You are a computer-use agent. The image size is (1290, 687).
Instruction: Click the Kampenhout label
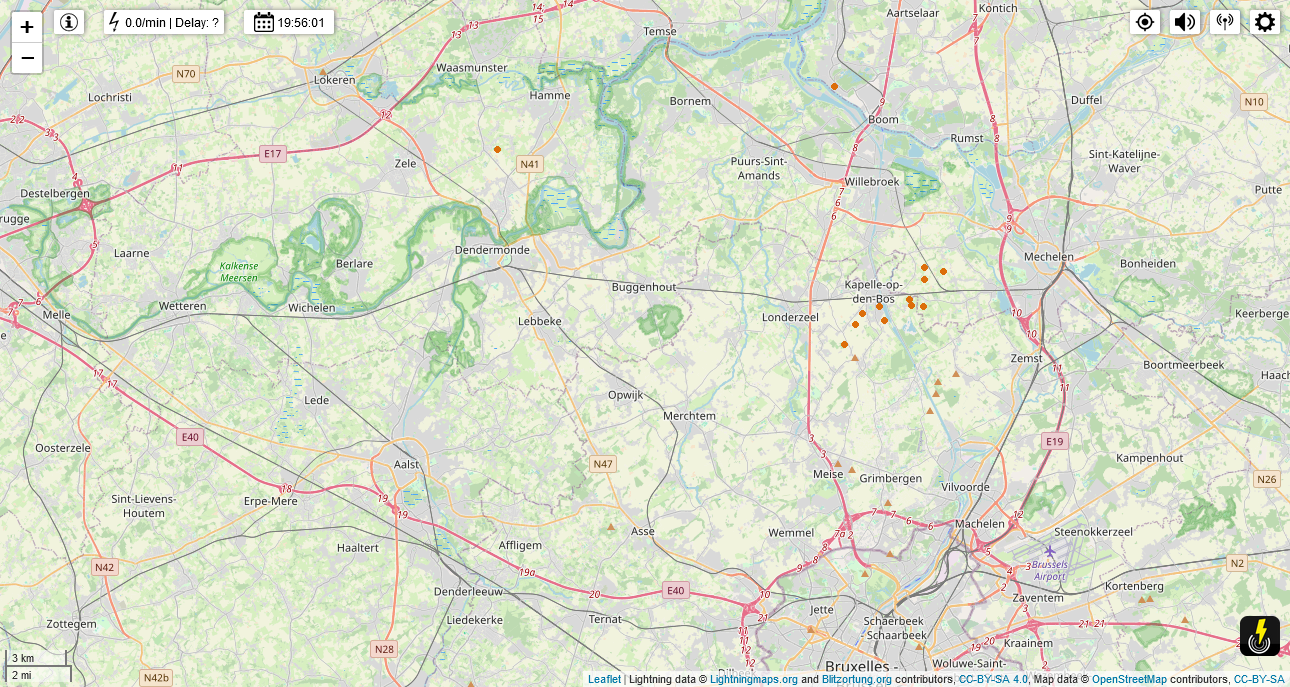(1150, 458)
